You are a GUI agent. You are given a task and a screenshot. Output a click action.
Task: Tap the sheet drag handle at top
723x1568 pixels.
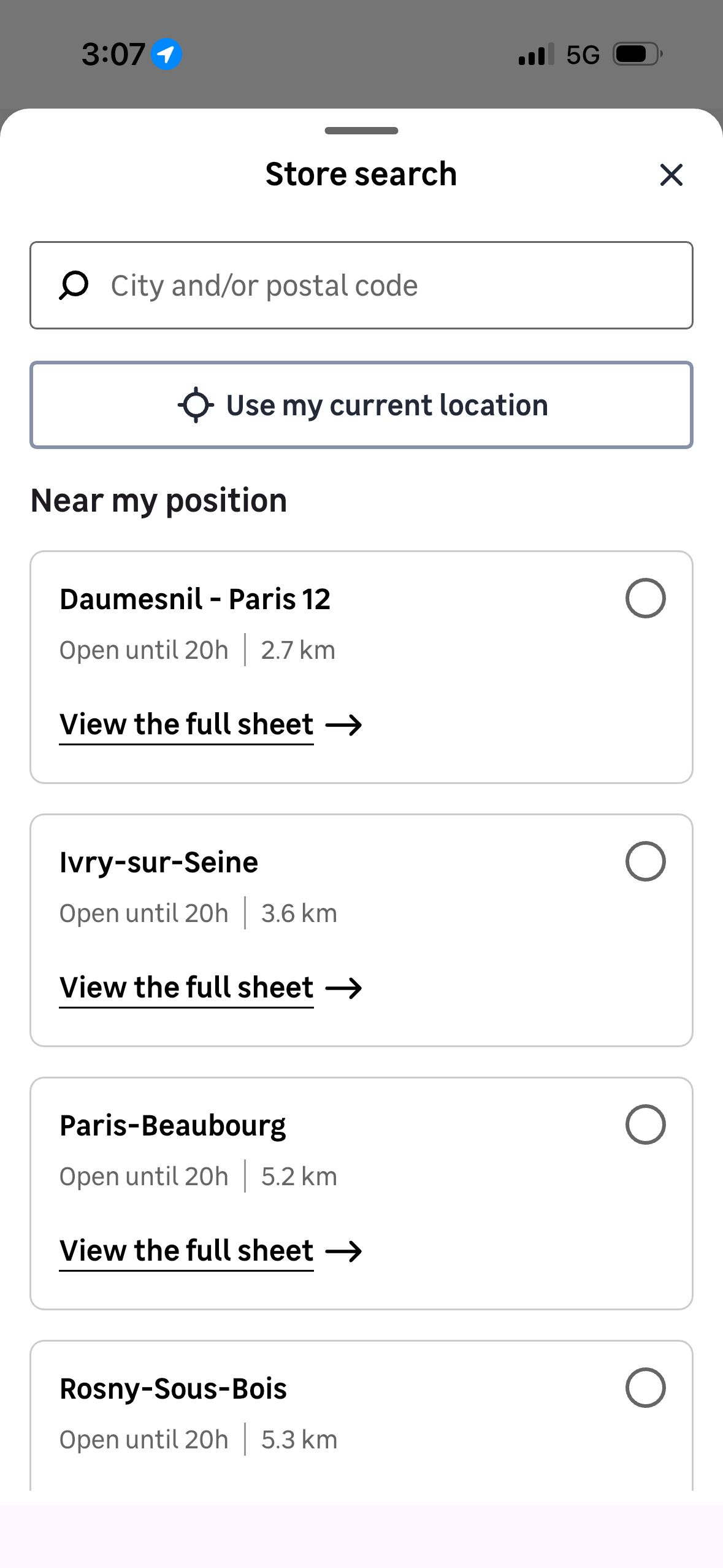(361, 131)
